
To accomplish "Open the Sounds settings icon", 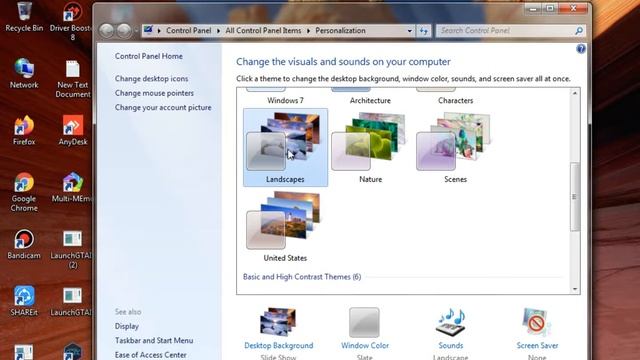I will coord(451,322).
